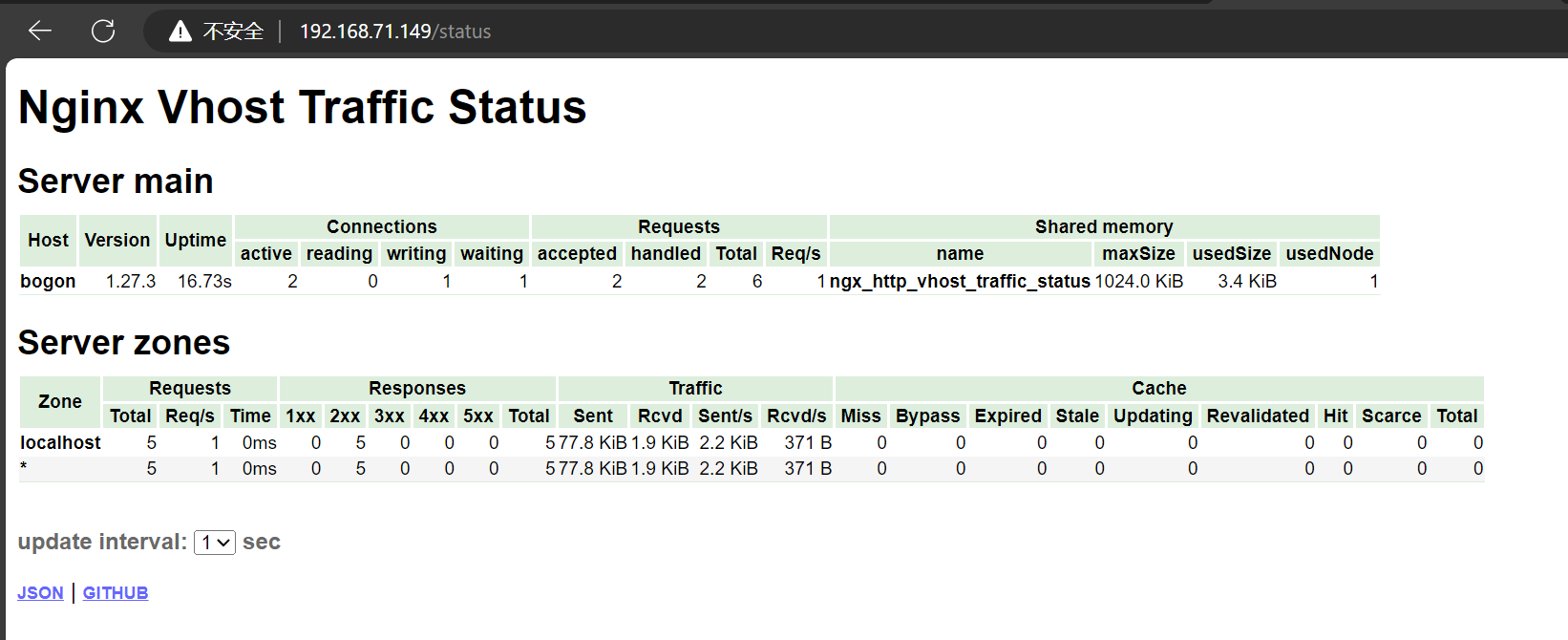The width and height of the screenshot is (1568, 640).
Task: Click localhost row's Sent value '77.8 KiB'
Action: coord(593,442)
